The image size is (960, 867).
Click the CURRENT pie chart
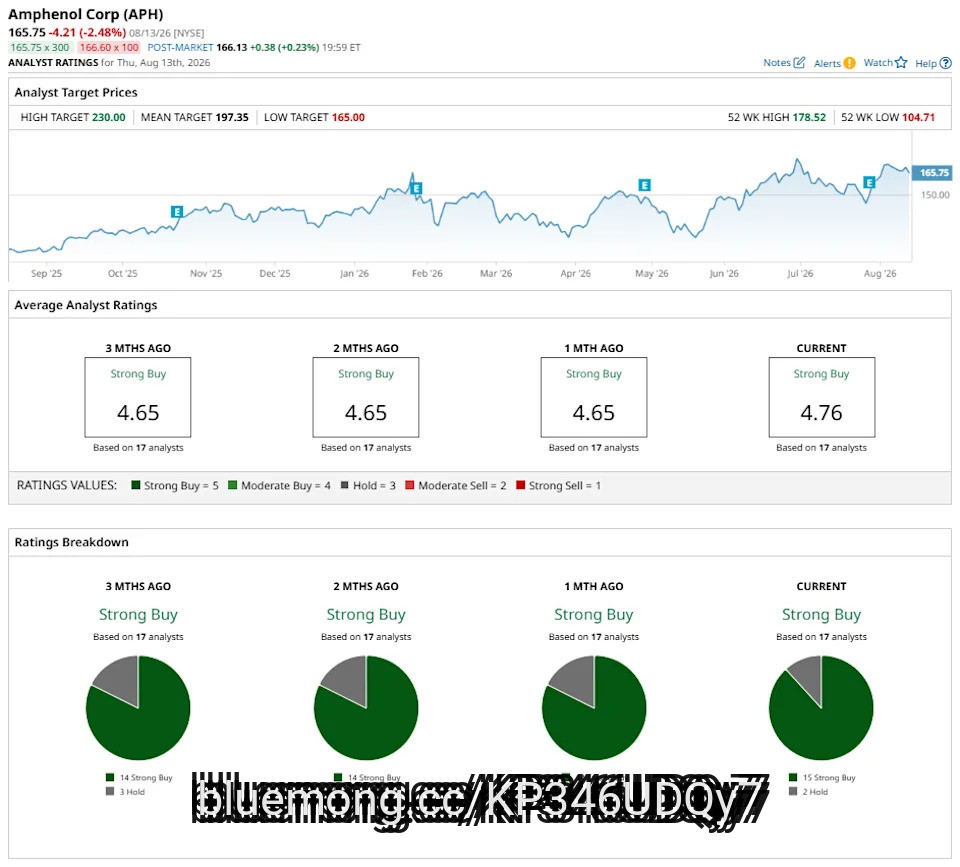[822, 708]
